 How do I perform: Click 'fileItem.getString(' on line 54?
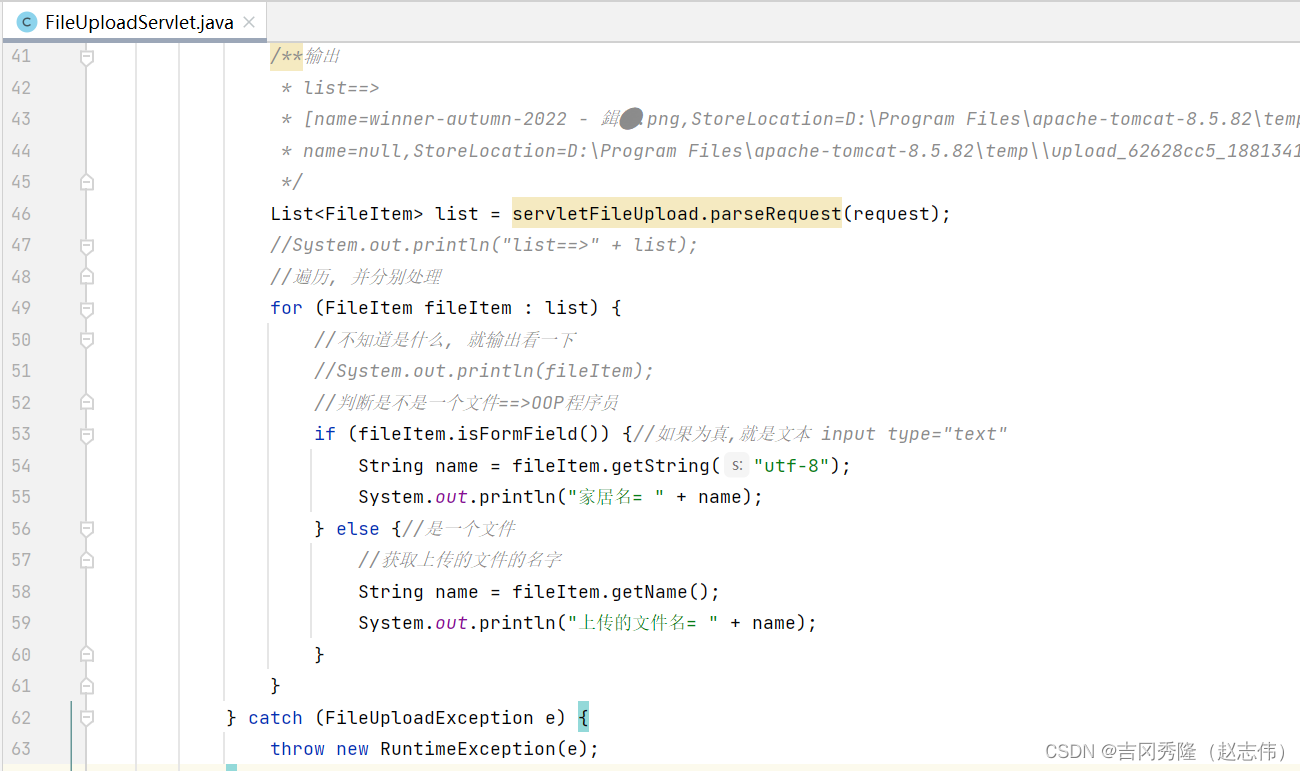(617, 465)
